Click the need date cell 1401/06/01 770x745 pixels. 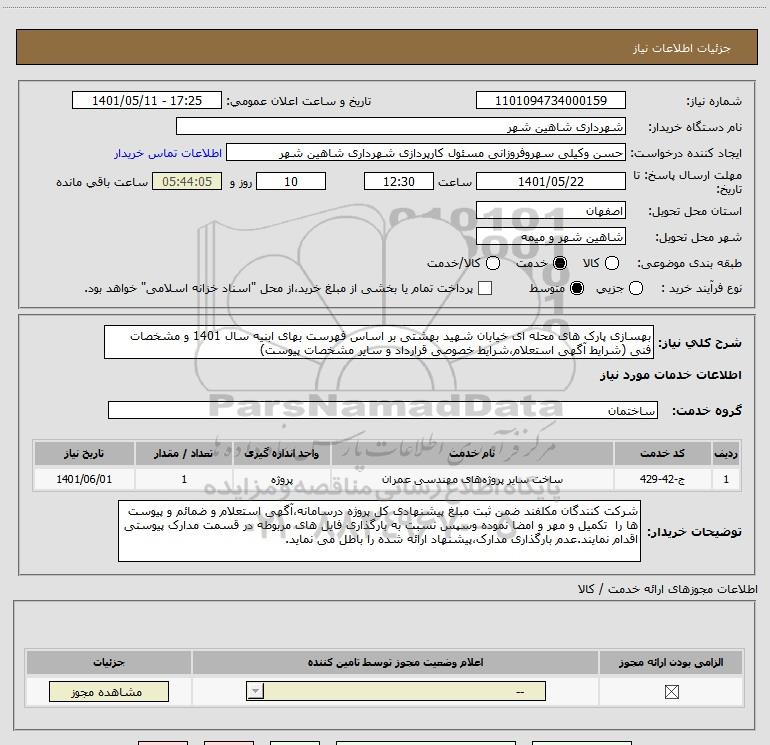(84, 479)
